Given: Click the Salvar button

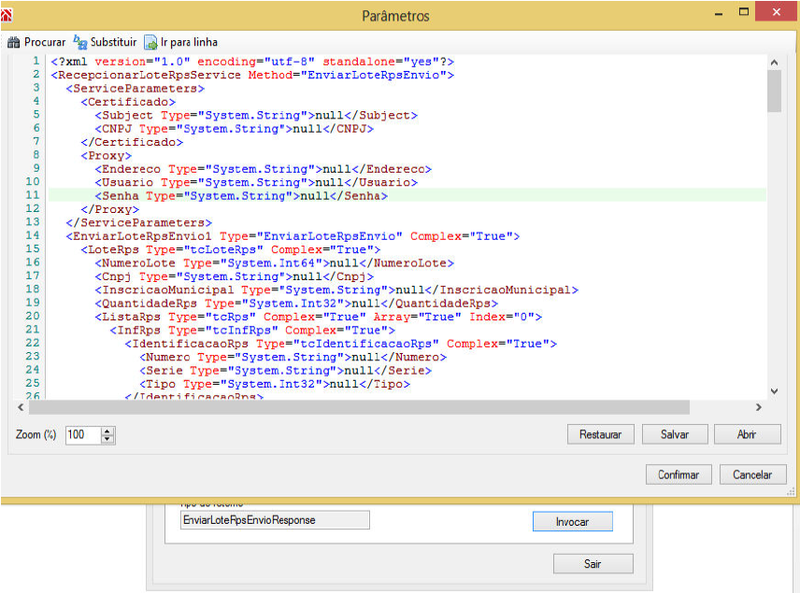Looking at the screenshot, I should pos(674,434).
